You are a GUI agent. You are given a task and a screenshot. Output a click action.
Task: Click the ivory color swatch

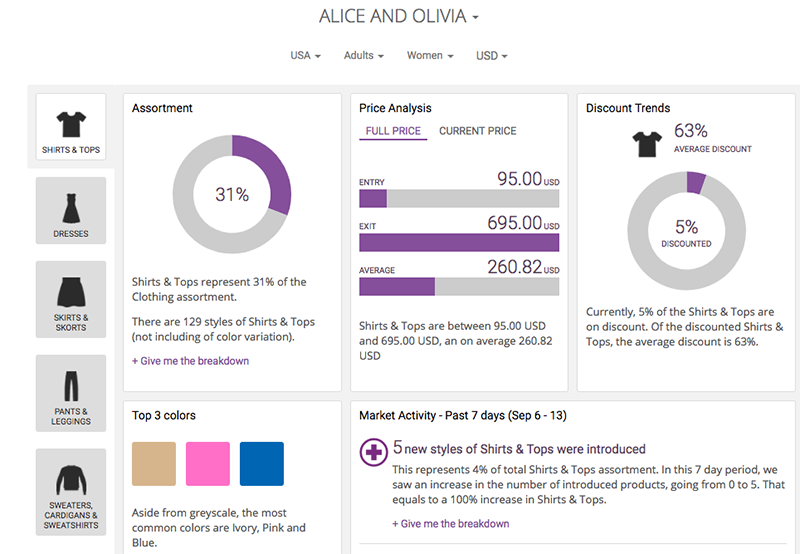tap(154, 464)
